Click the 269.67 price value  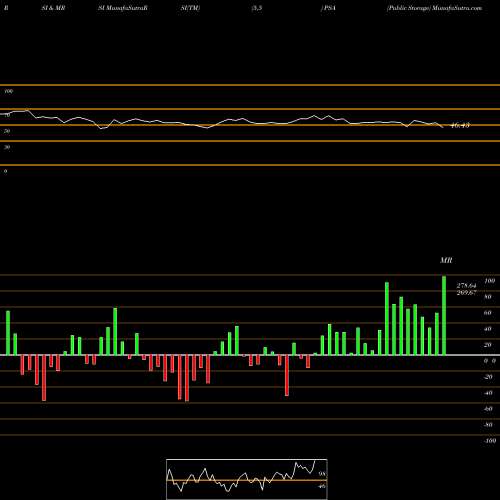[x=466, y=293]
